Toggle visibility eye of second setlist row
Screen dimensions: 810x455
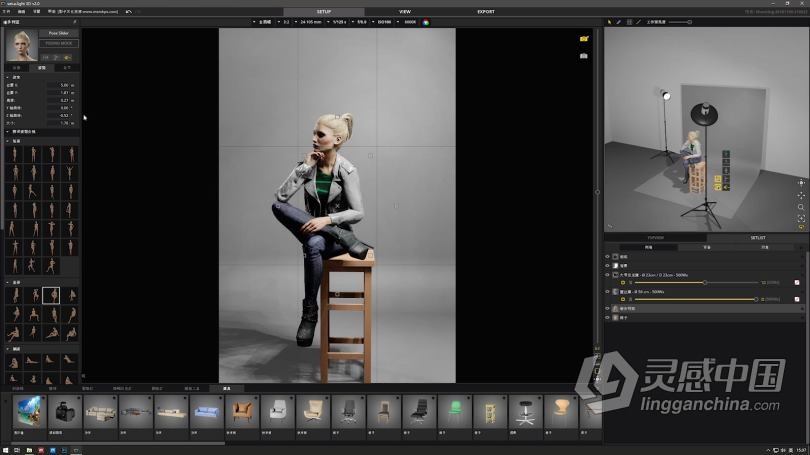(x=608, y=265)
